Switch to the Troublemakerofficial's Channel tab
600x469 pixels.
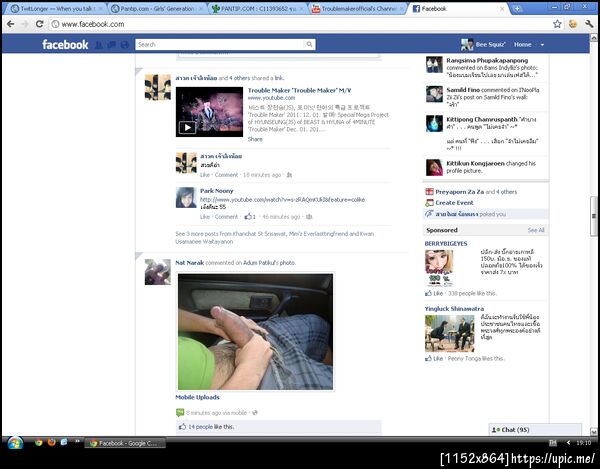coord(358,8)
